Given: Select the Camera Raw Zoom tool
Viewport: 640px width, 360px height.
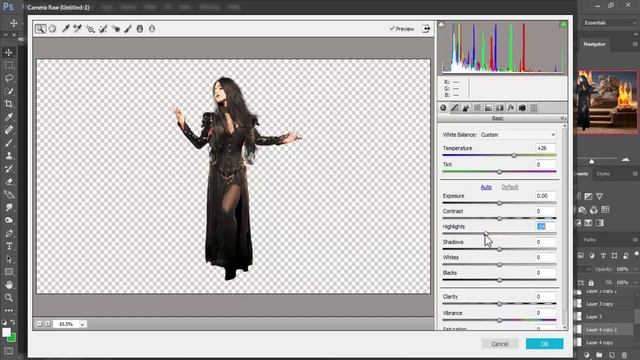Looking at the screenshot, I should pos(40,29).
